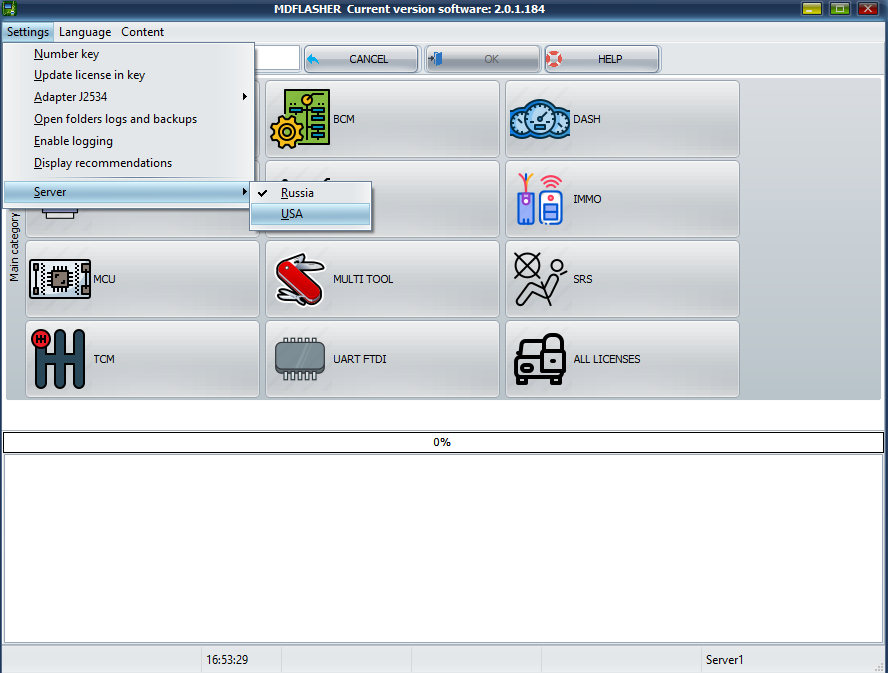
Task: Select the checked Russia server option
Action: (310, 193)
